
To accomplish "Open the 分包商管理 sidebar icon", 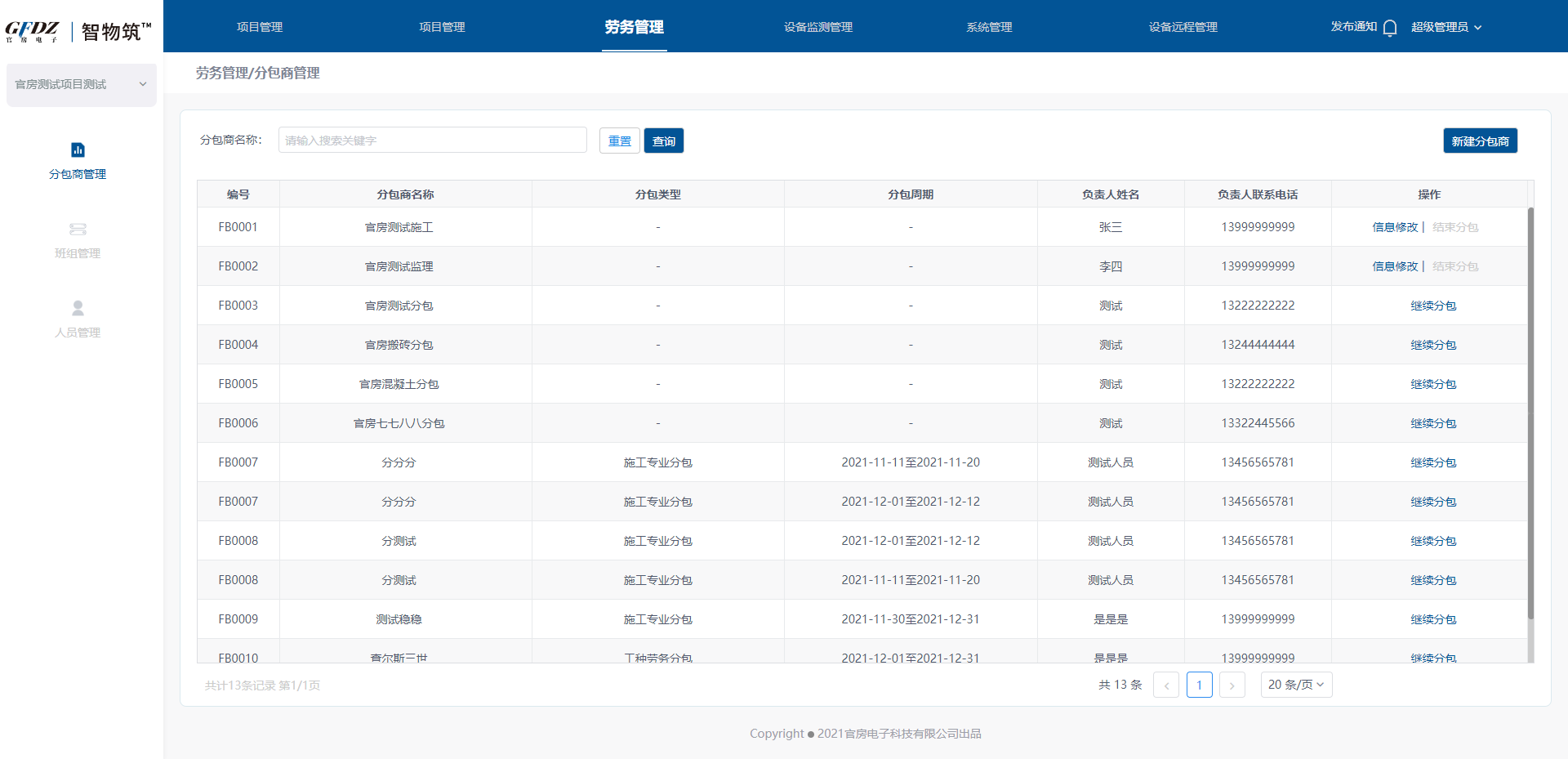I will (x=78, y=150).
